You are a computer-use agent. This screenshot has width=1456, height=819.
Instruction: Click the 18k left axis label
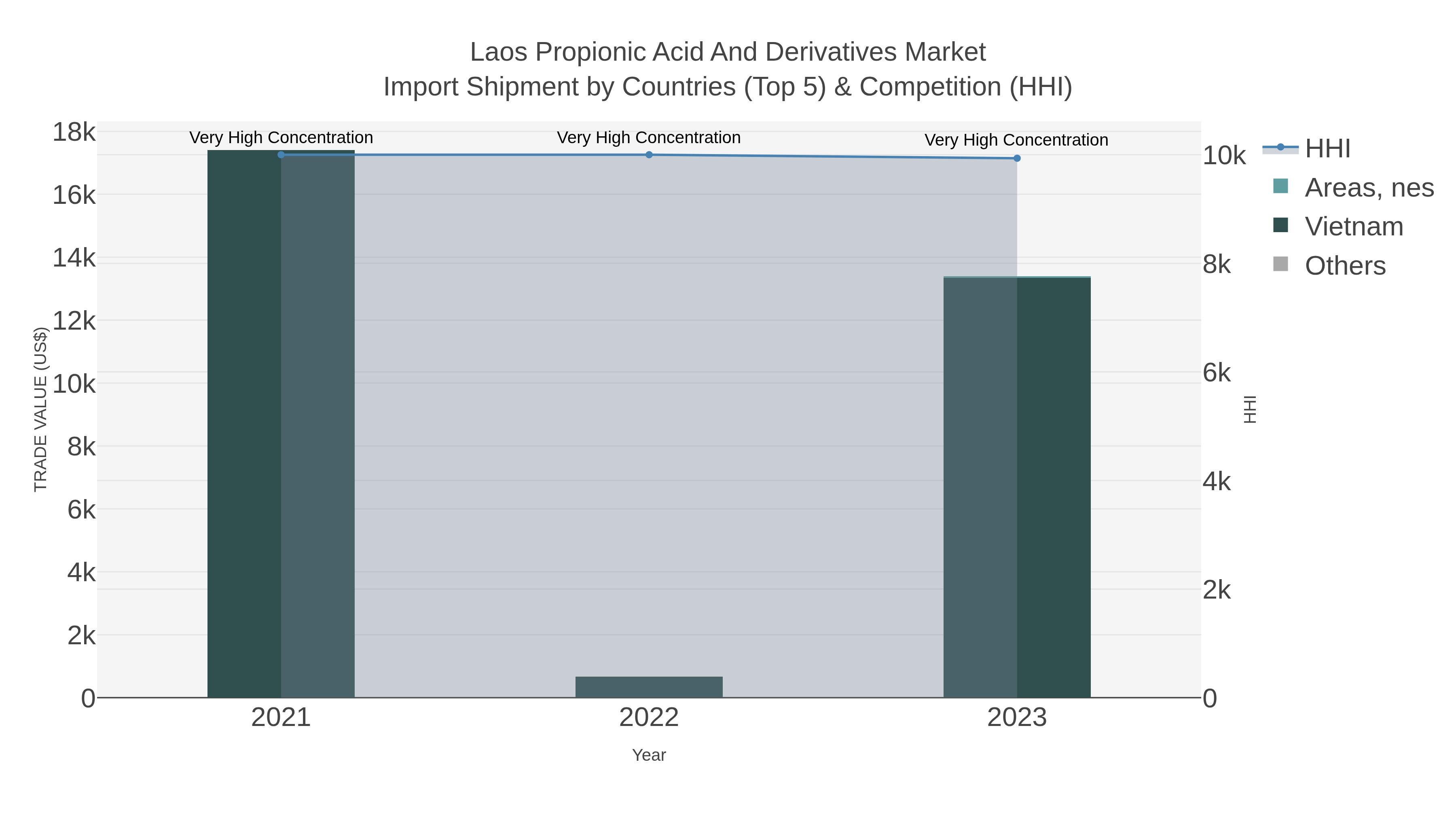point(74,132)
